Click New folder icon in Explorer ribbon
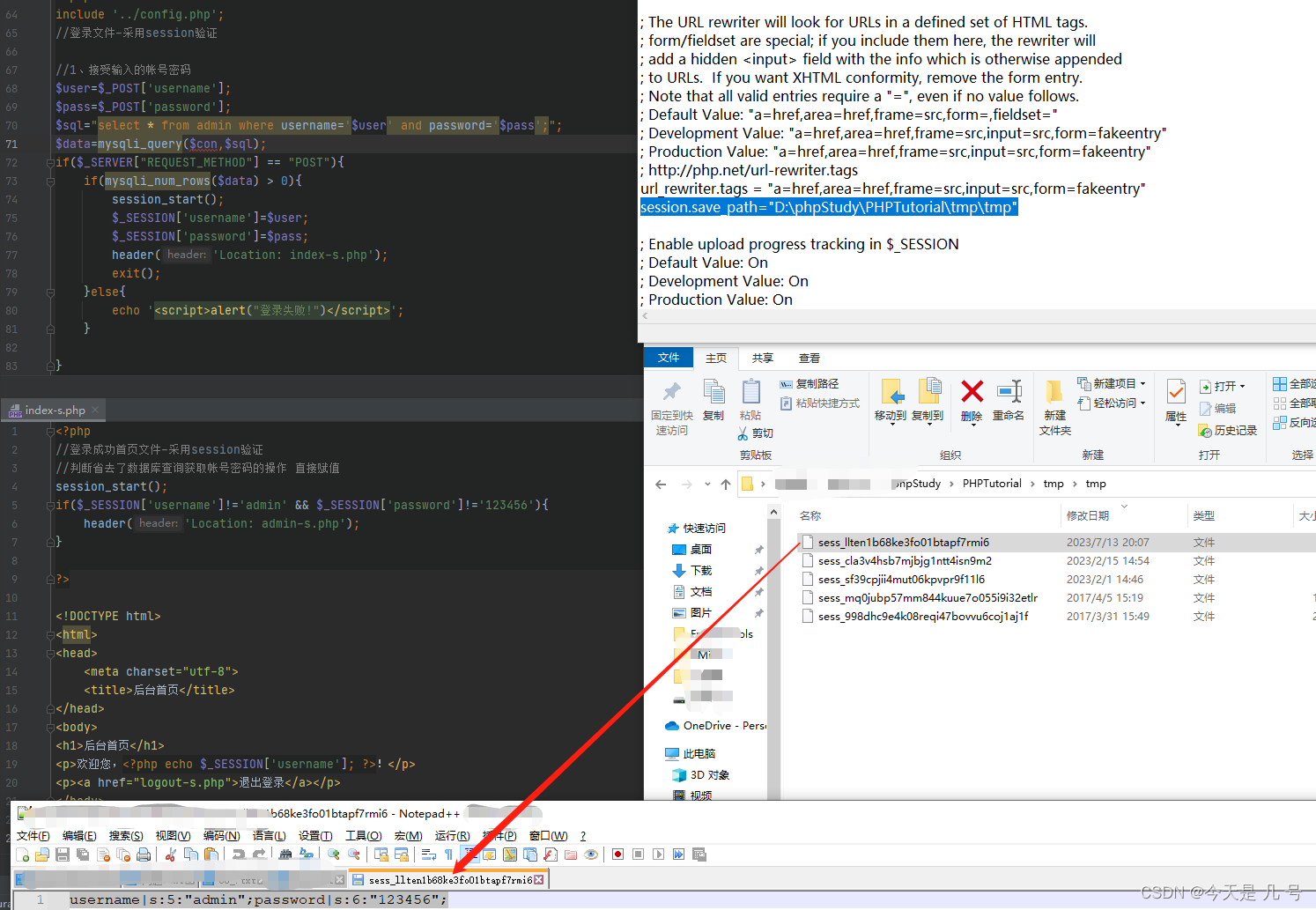 pos(1054,392)
